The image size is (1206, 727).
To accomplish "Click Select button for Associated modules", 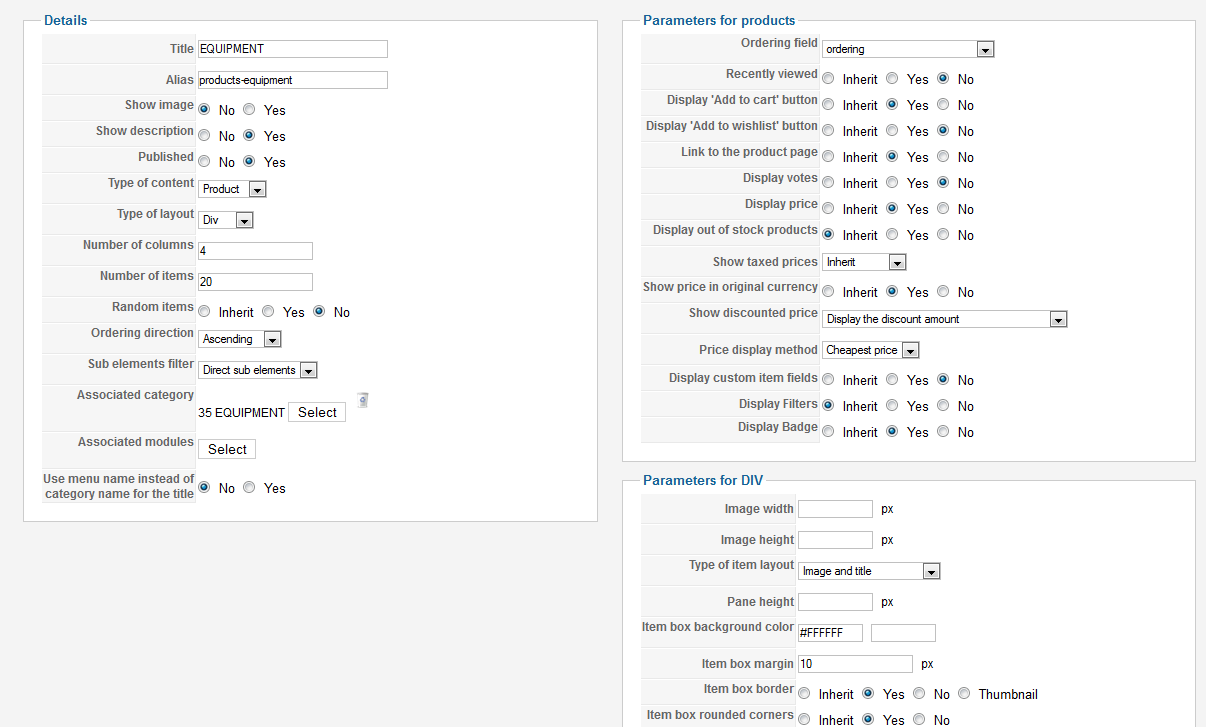I will (x=227, y=449).
